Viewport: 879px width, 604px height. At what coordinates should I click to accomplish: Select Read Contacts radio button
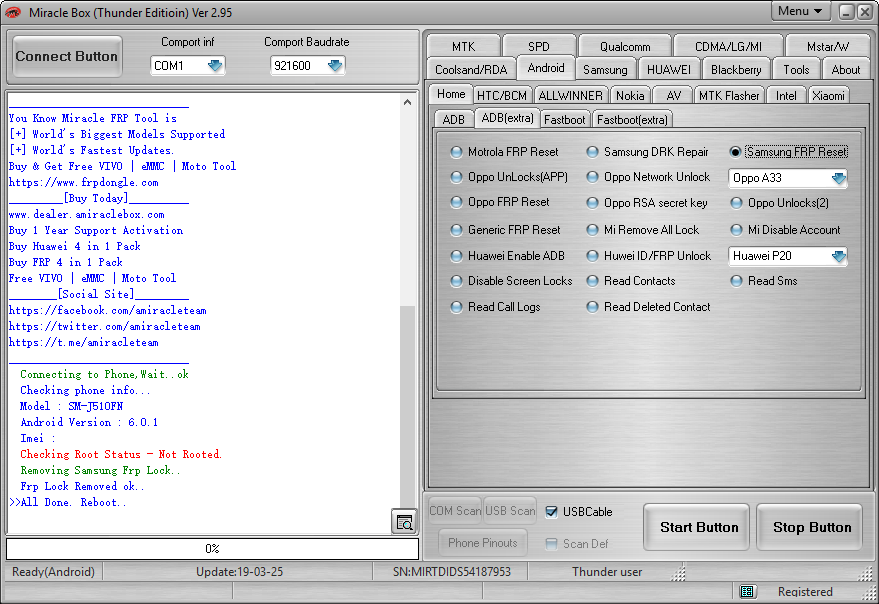(x=631, y=281)
